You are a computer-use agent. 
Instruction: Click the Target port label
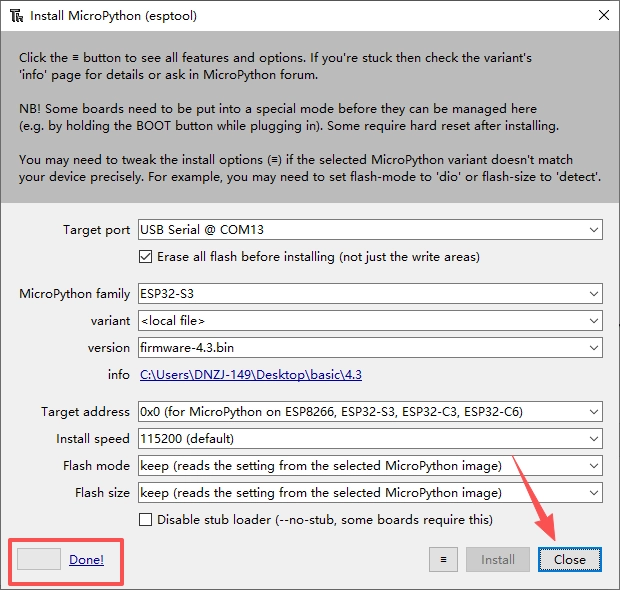pyautogui.click(x=96, y=230)
